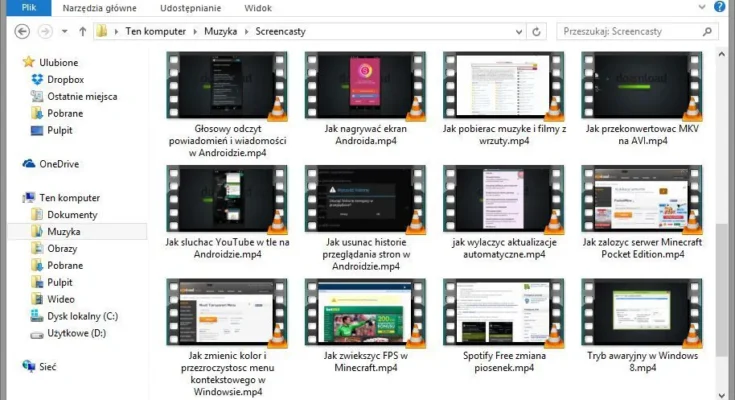The height and width of the screenshot is (400, 735).
Task: Open Dokumenty folder in the tree
Action: pyautogui.click(x=72, y=215)
